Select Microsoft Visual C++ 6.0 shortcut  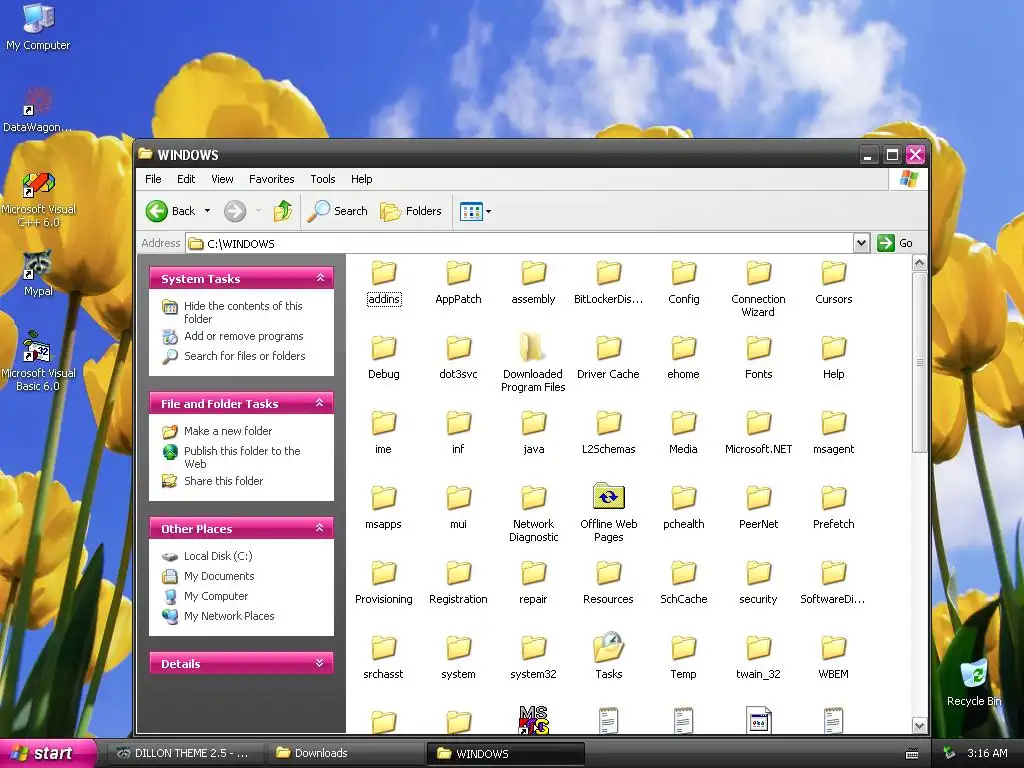[x=38, y=199]
